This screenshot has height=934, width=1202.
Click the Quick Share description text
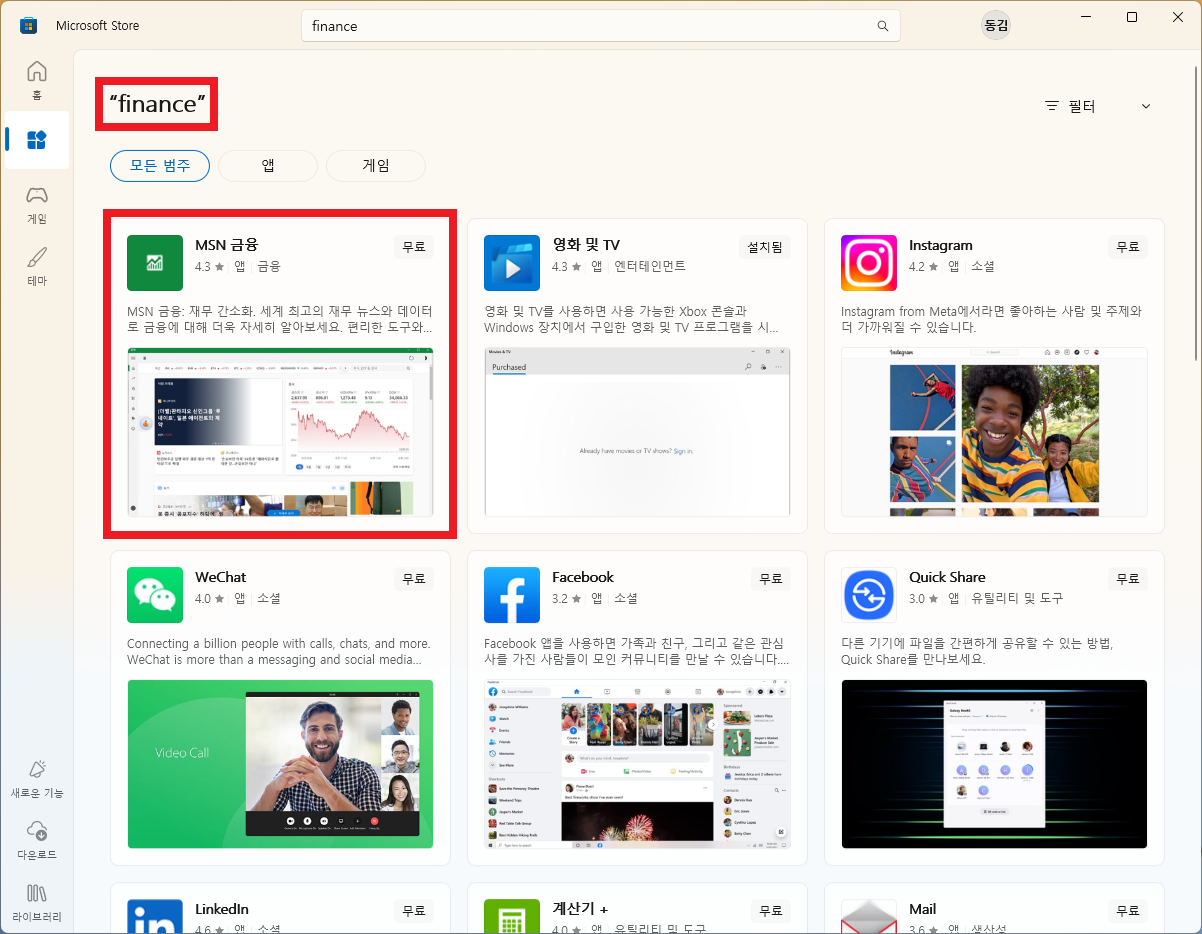click(977, 652)
